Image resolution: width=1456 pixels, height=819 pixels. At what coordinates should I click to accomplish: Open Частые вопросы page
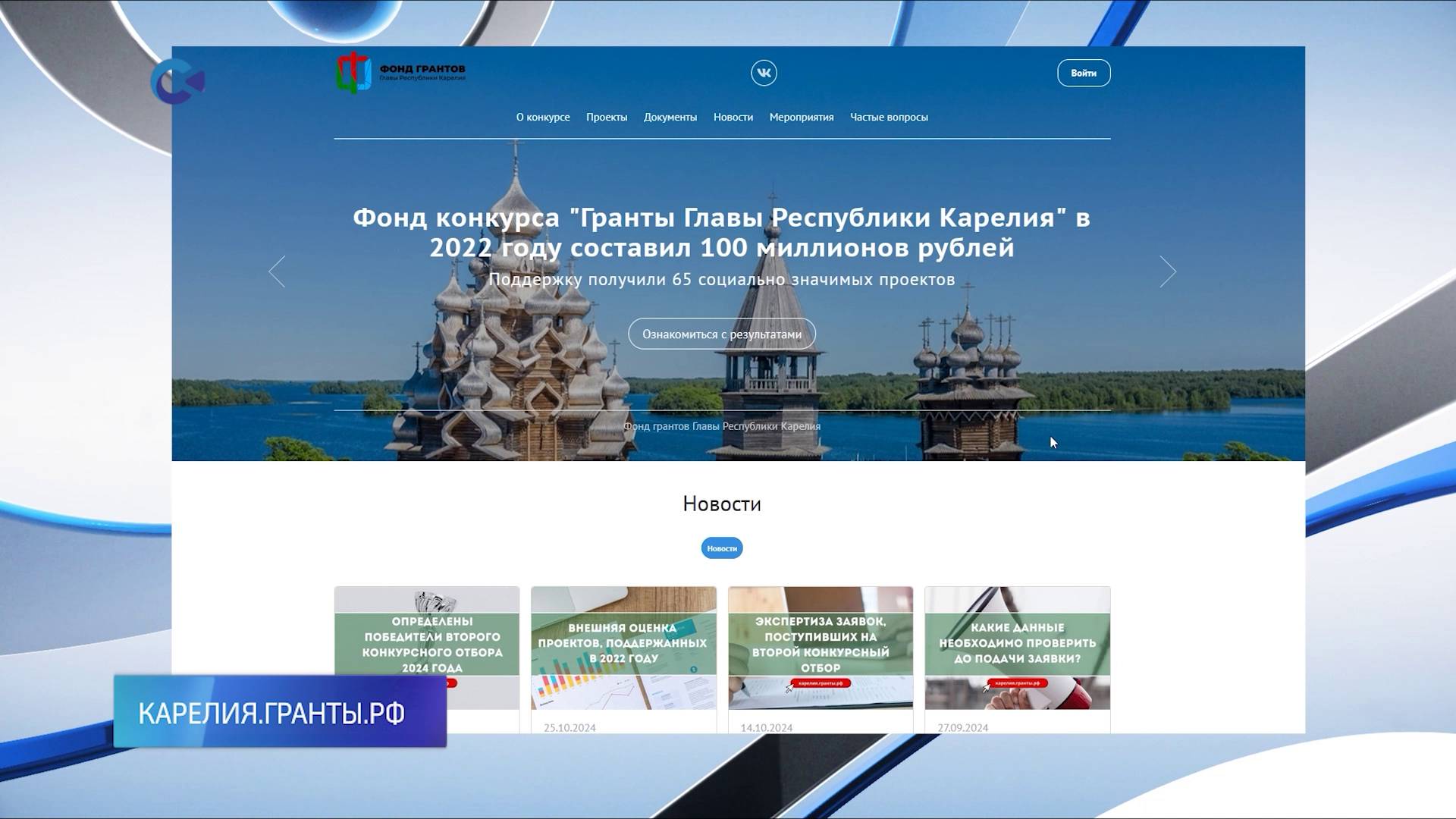pyautogui.click(x=889, y=117)
